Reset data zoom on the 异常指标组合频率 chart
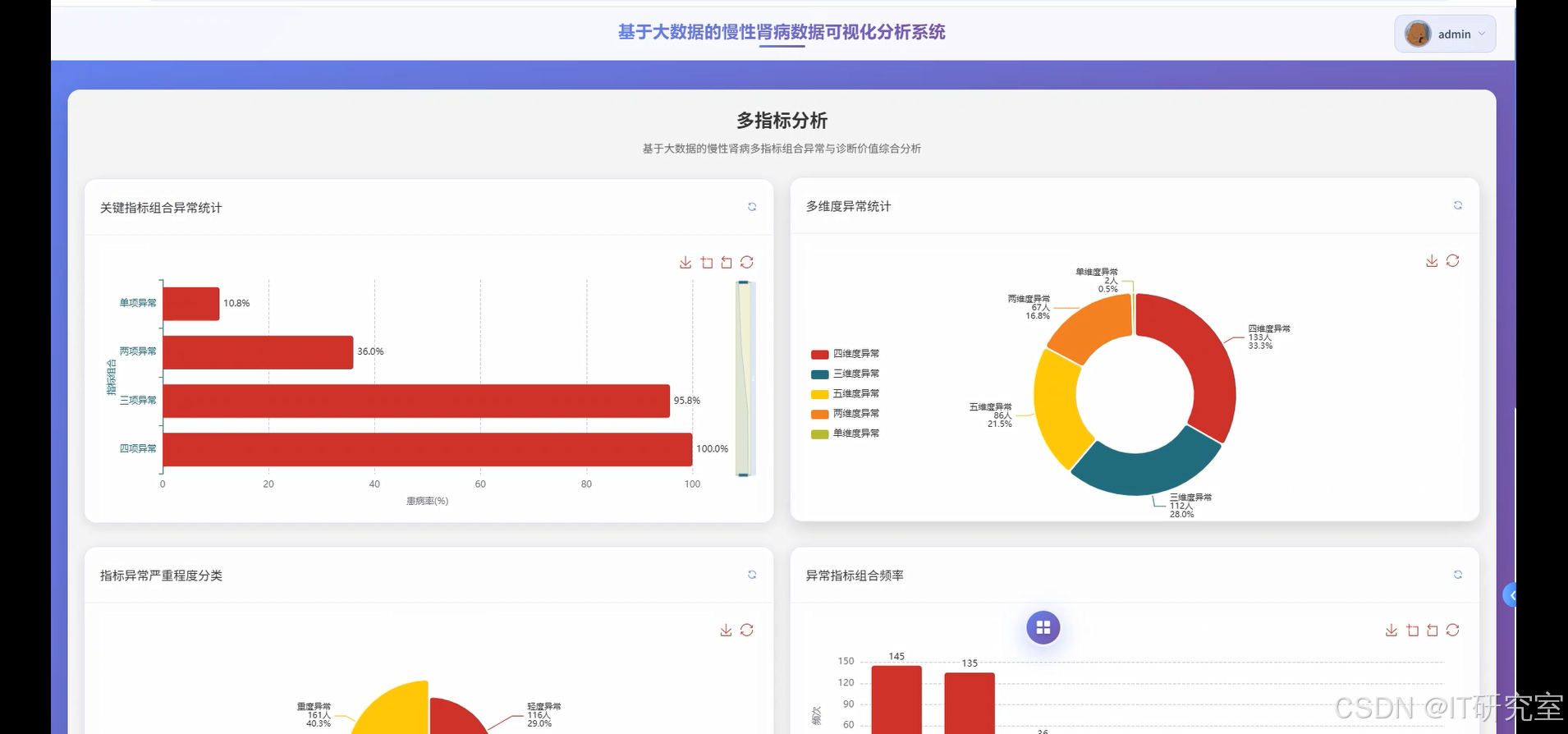 1433,630
